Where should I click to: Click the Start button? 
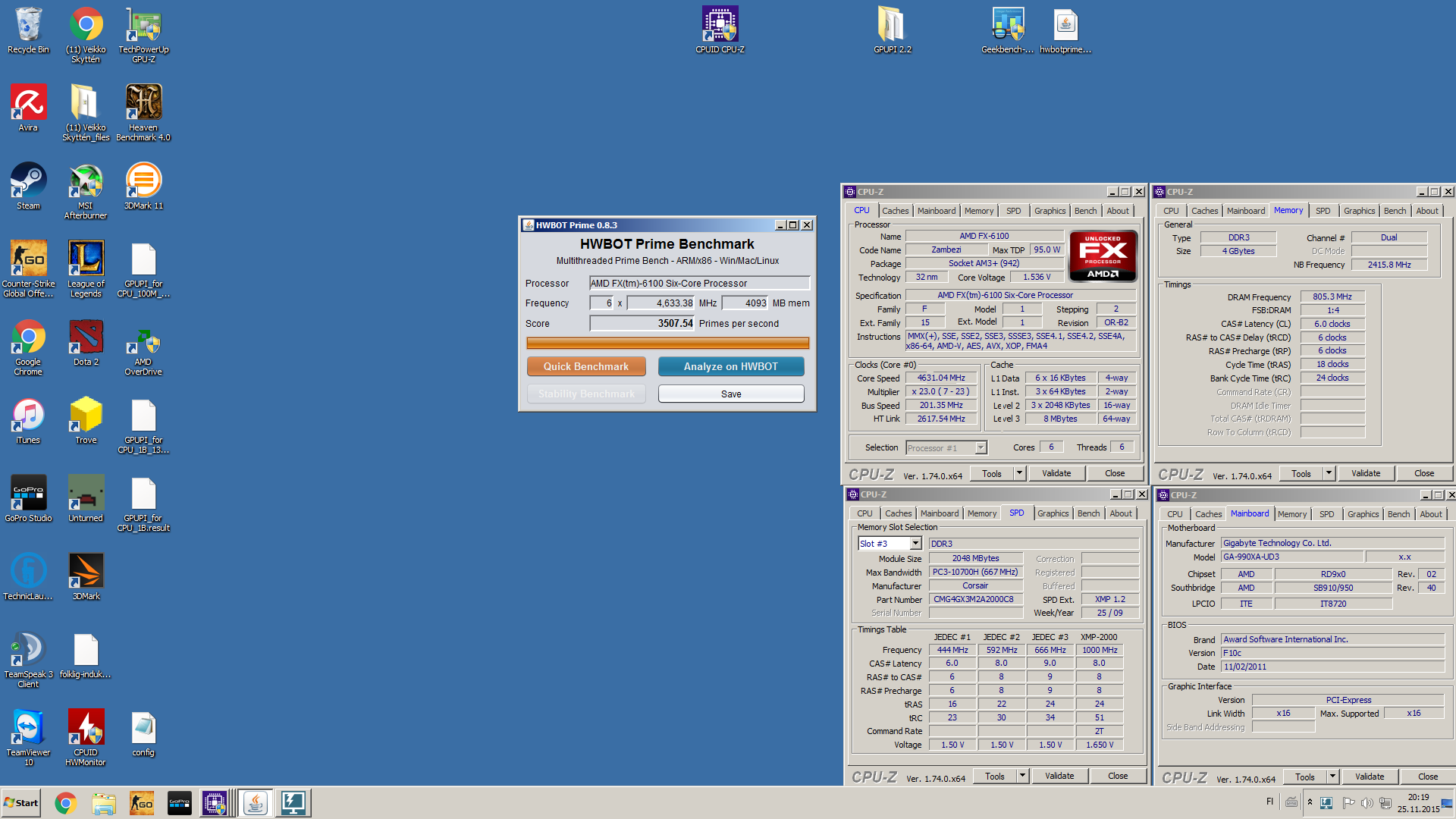[x=20, y=803]
